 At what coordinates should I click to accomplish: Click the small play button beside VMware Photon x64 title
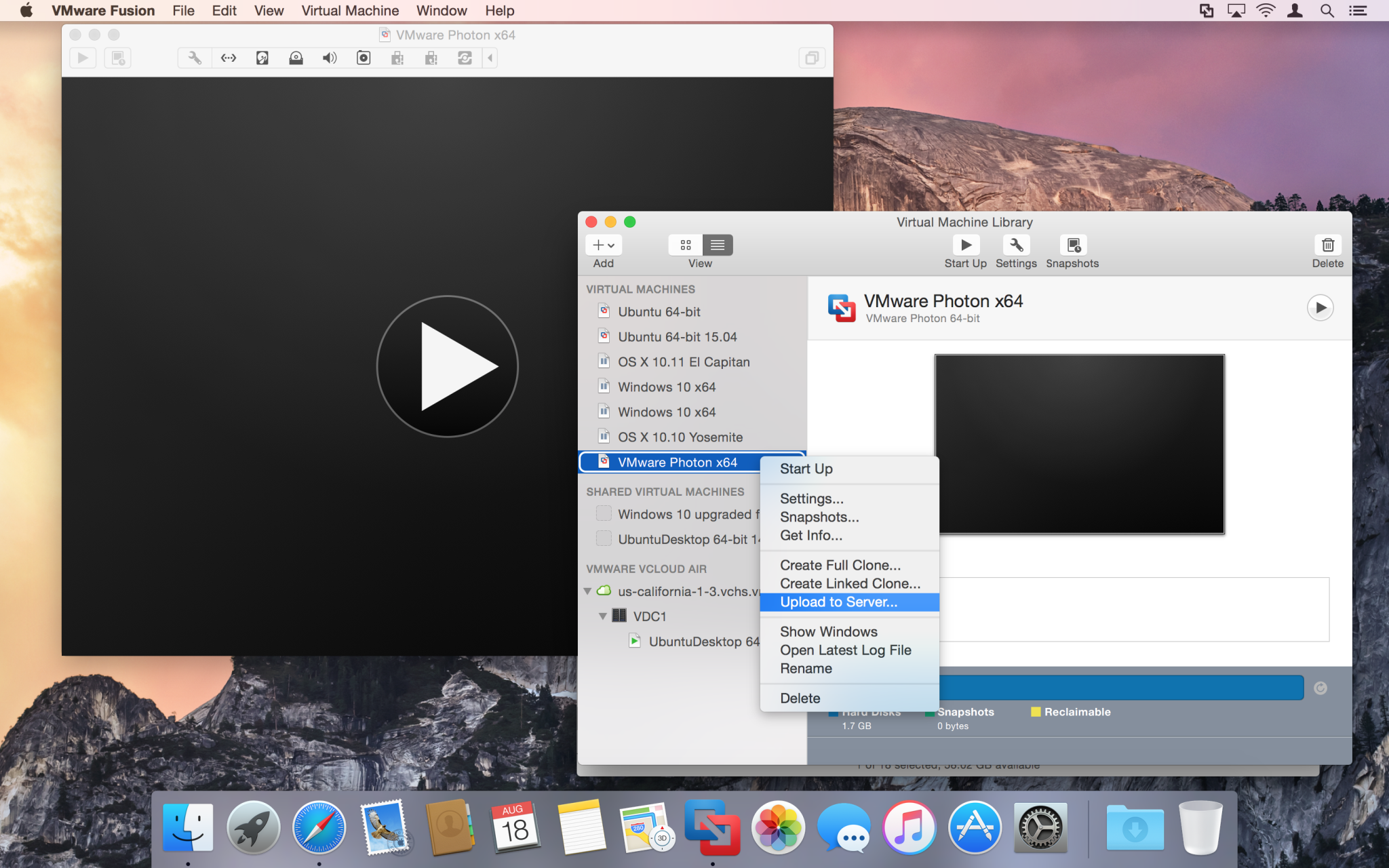(x=1320, y=308)
